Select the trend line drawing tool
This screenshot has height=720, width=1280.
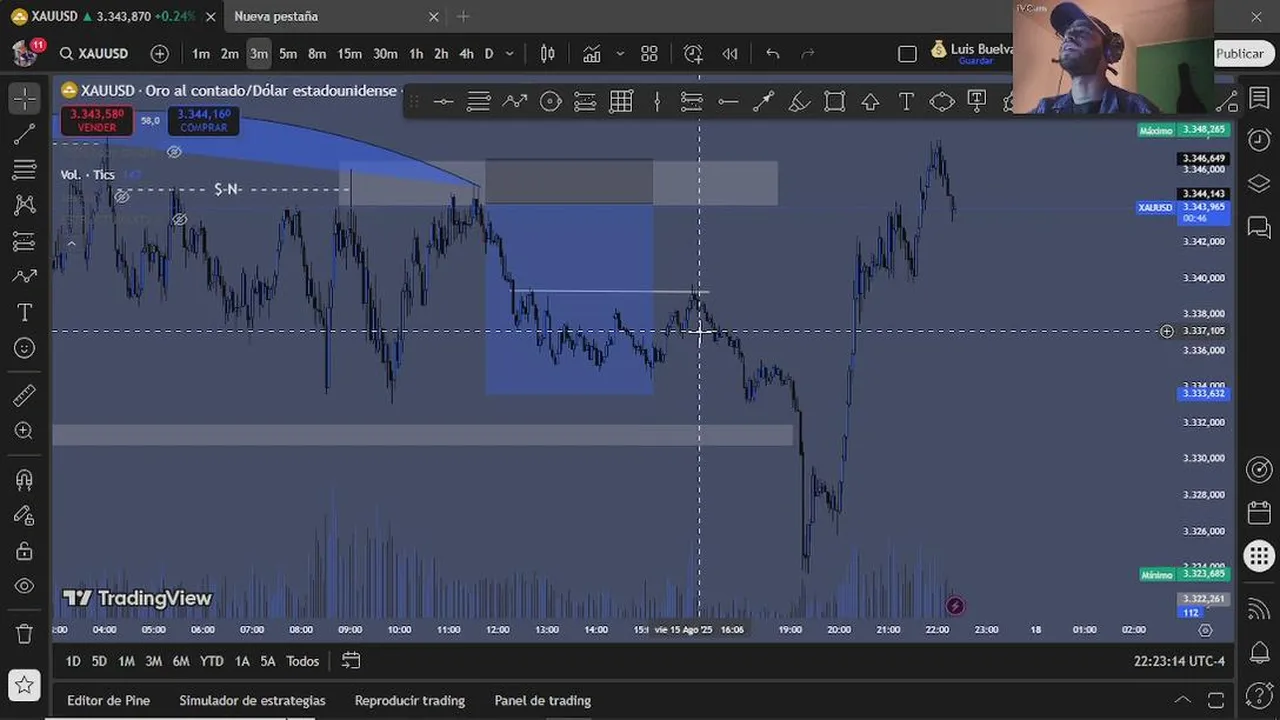pos(24,134)
